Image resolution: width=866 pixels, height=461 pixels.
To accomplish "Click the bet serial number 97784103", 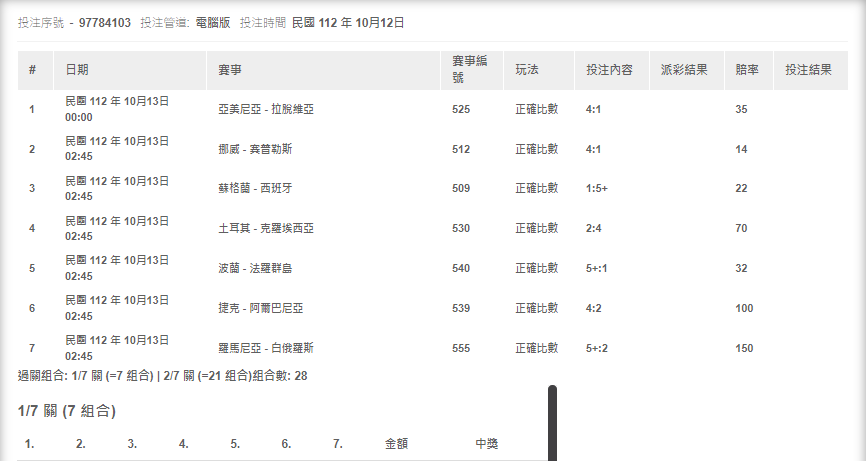I will (106, 22).
